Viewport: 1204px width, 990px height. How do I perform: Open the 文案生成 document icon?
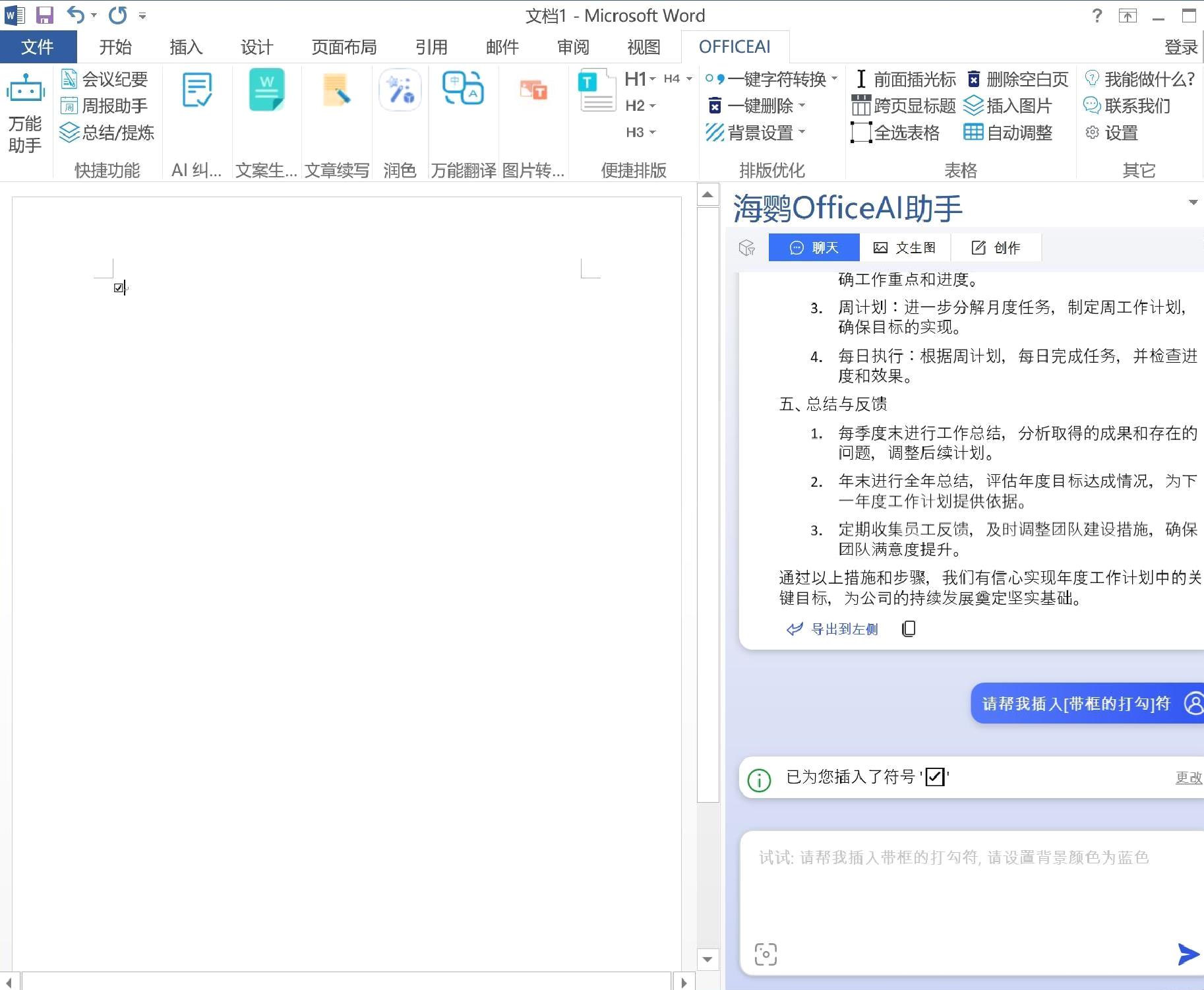click(266, 90)
